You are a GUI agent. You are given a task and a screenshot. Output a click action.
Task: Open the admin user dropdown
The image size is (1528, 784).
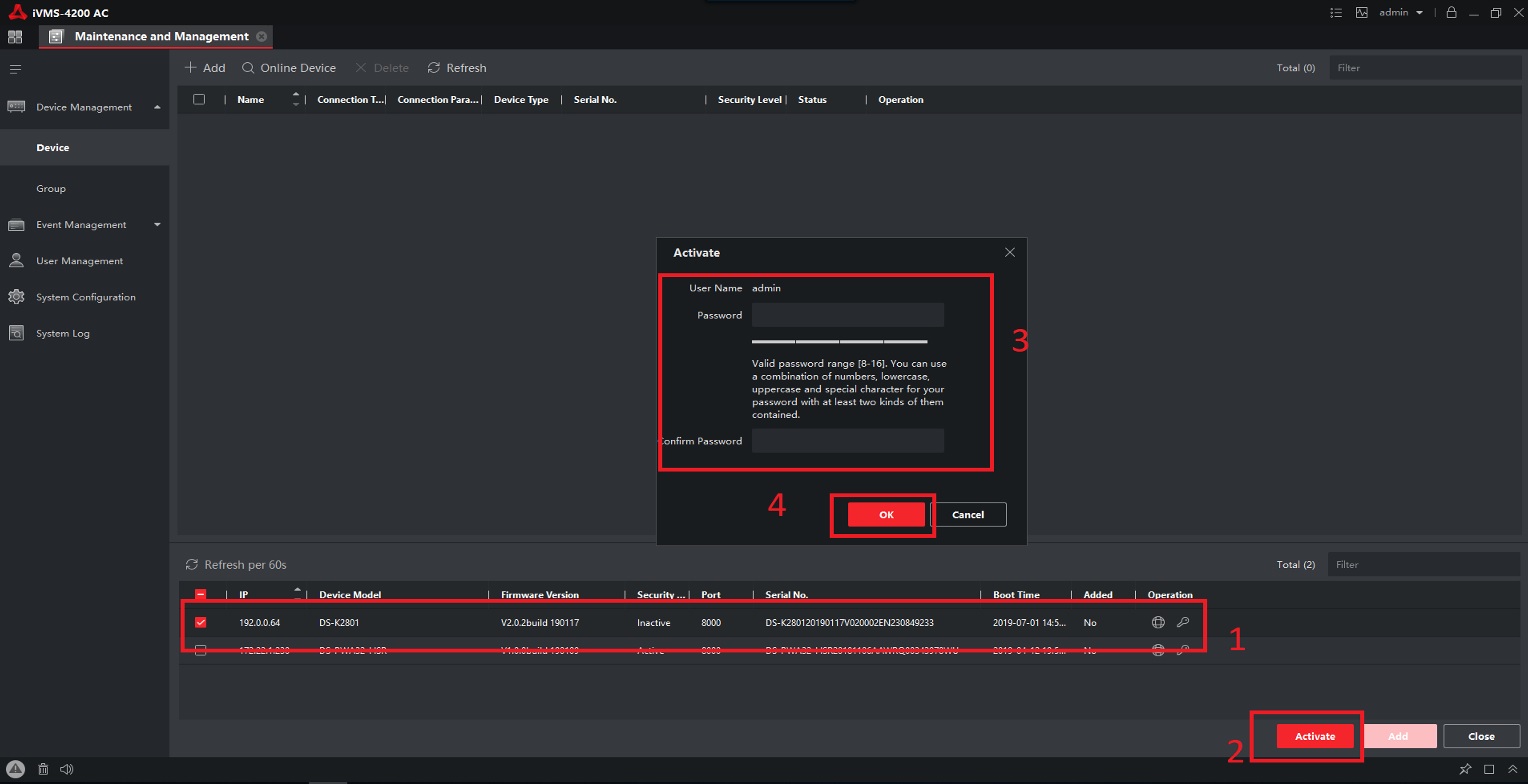tap(1400, 13)
